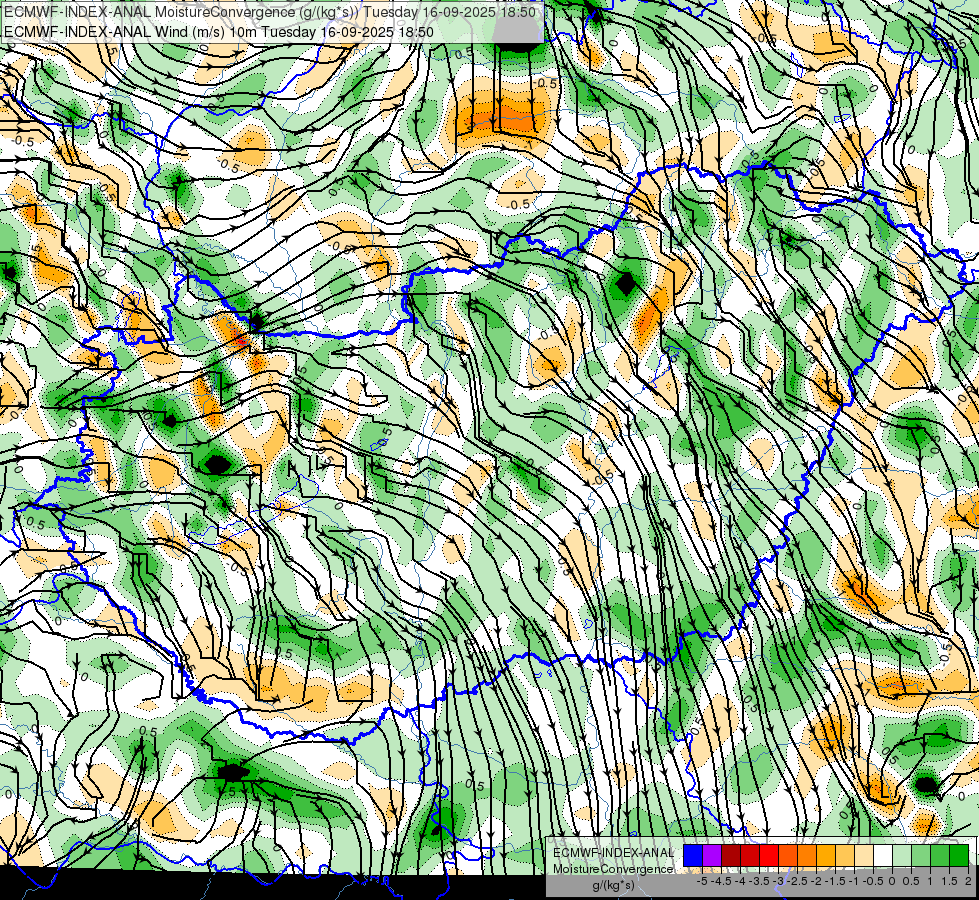
Task: Click the legend tick label -5
Action: coord(702,881)
